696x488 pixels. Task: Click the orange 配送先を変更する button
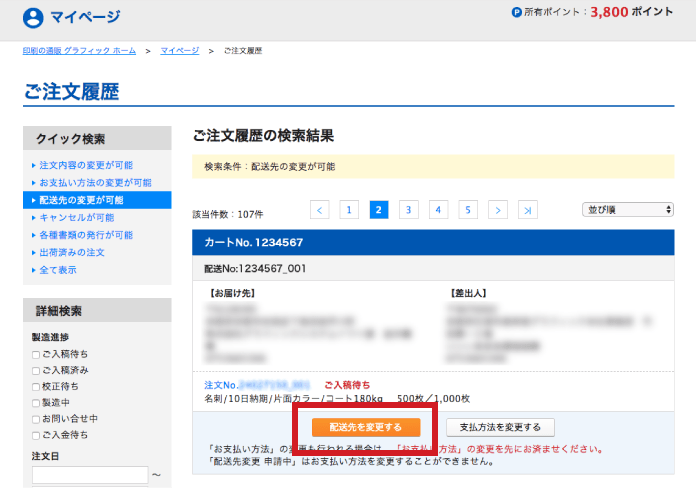365,427
